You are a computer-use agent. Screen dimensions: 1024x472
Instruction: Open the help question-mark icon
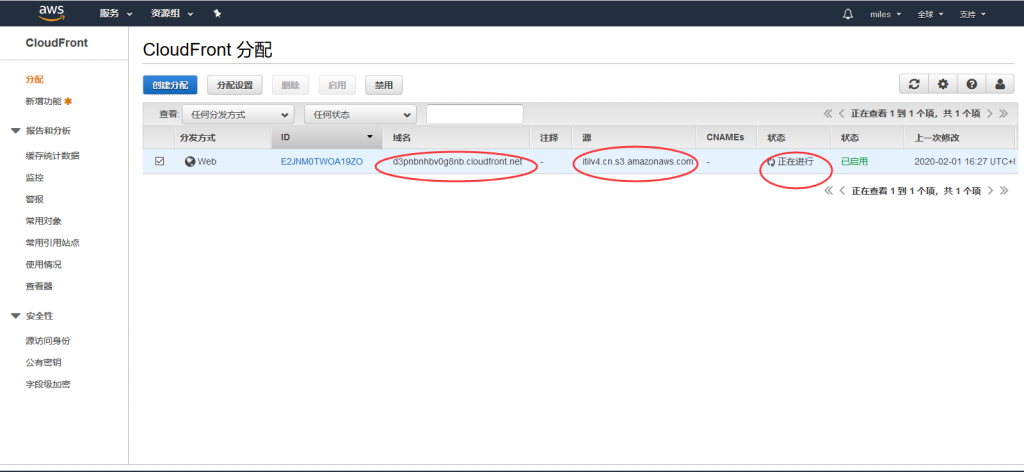[971, 84]
